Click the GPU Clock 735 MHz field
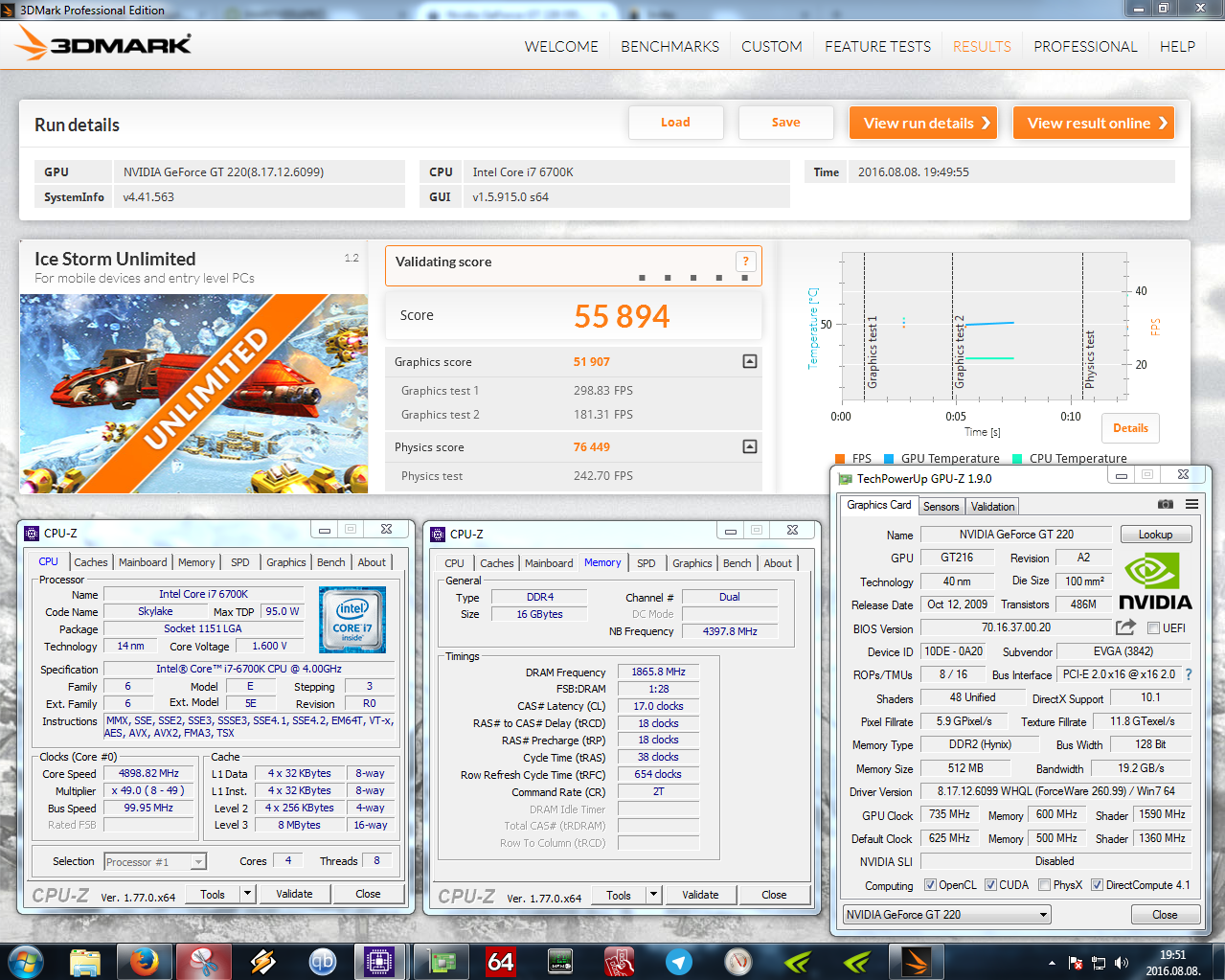Image resolution: width=1225 pixels, height=980 pixels. coord(949,814)
